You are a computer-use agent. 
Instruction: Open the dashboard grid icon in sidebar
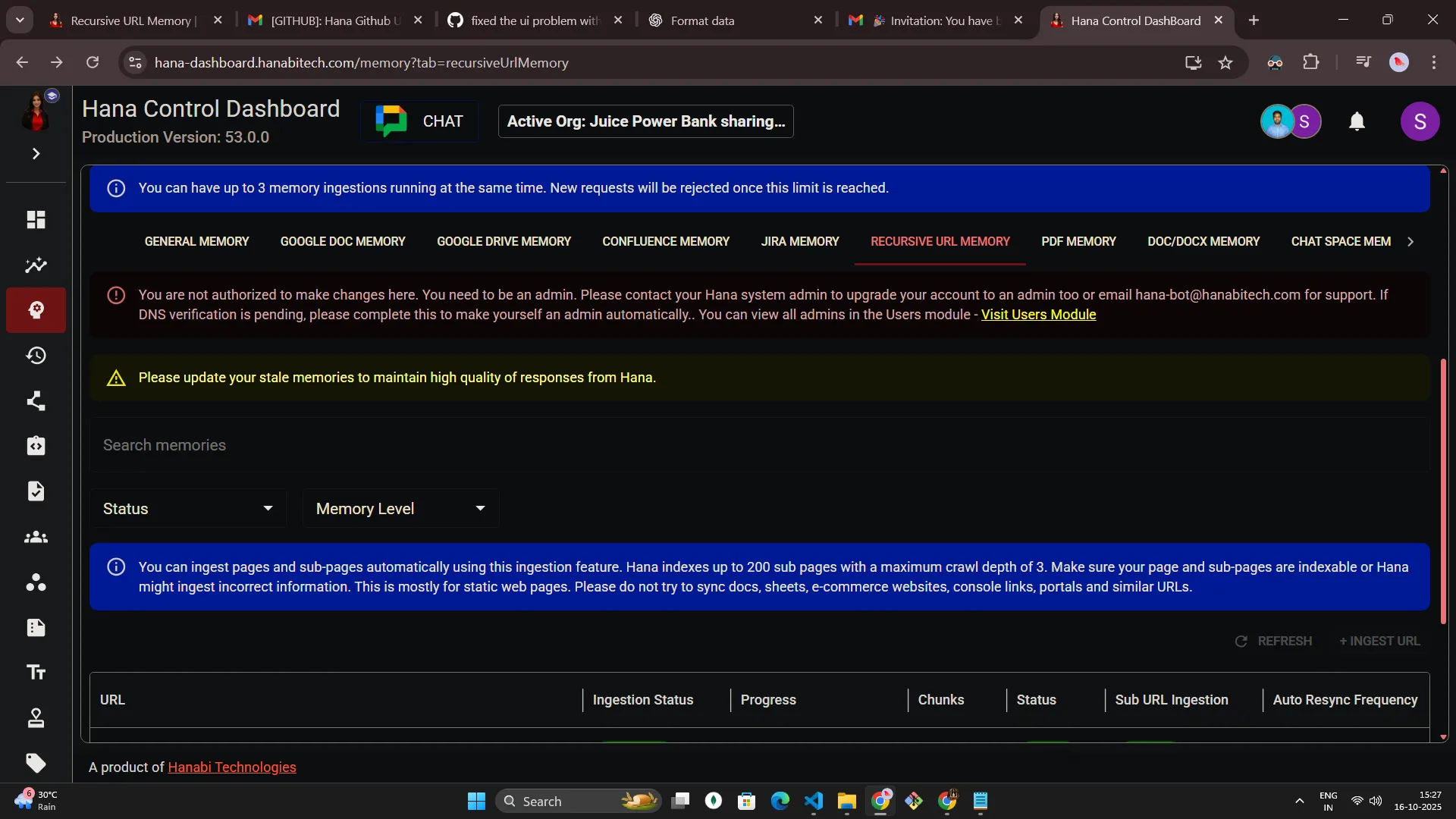[36, 220]
